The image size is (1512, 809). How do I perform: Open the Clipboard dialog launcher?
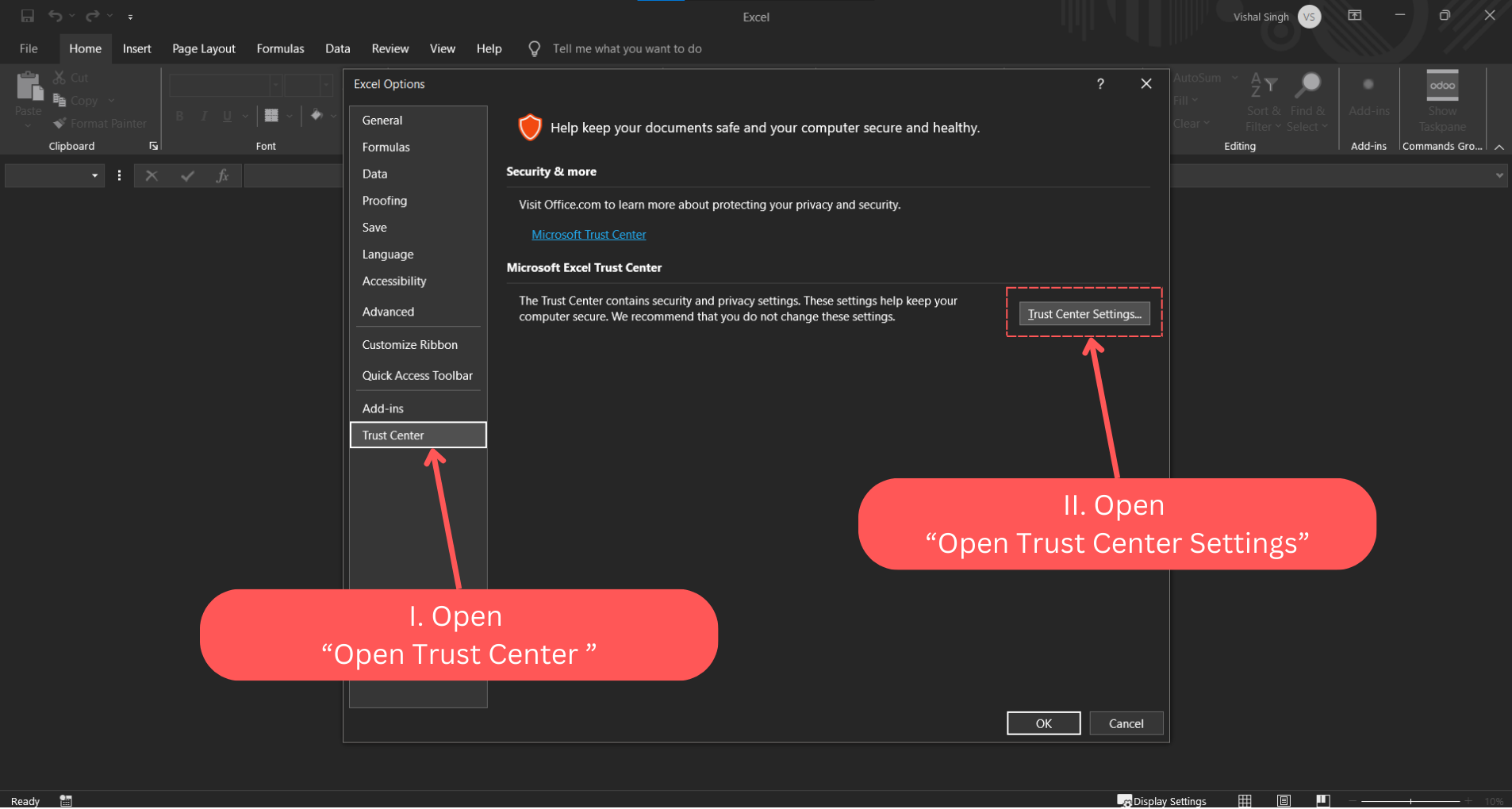[x=153, y=146]
